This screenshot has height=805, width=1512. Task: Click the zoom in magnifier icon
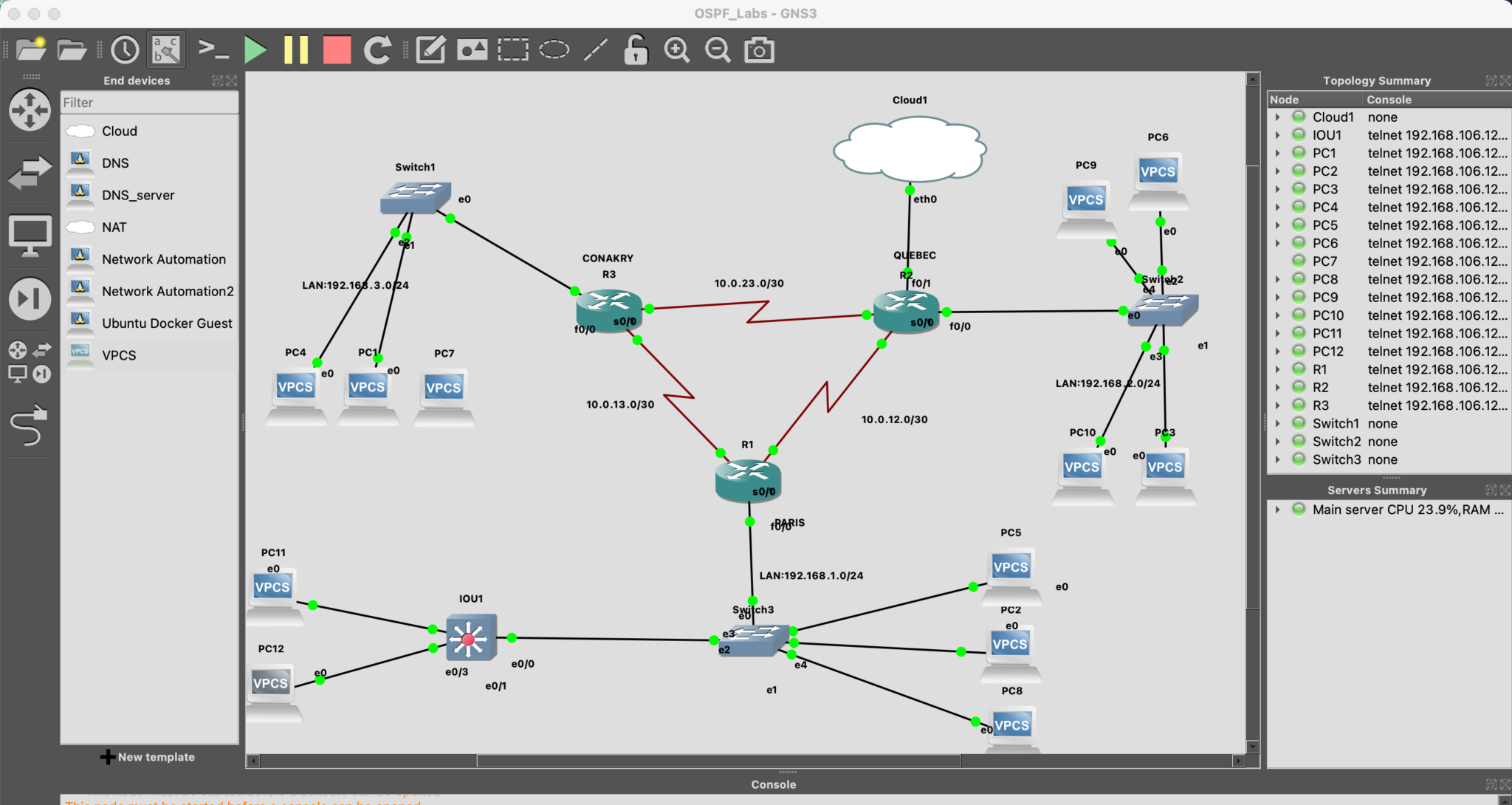[x=676, y=49]
